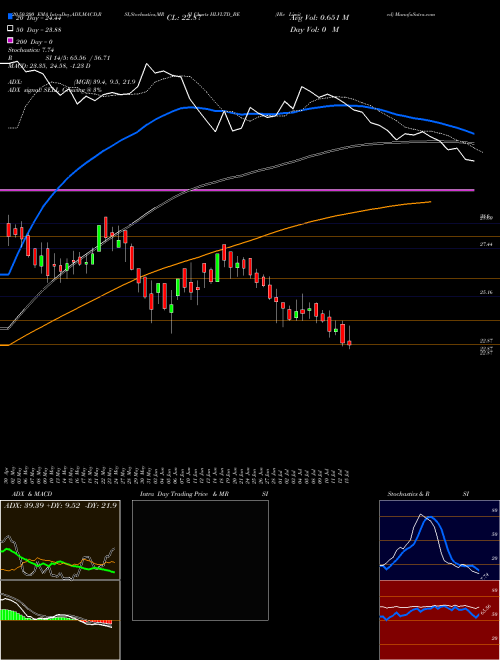Image resolution: width=500 pixels, height=660 pixels.
Task: Select the ADX signal SELL text
Action: (x=55, y=90)
